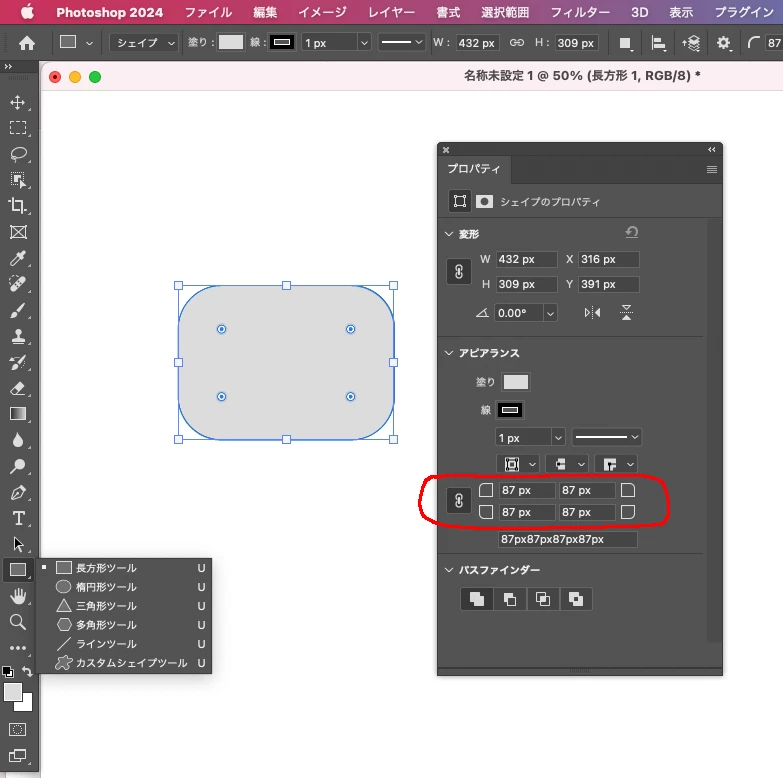This screenshot has height=778, width=783.
Task: Click Subtract Front Shape pathfinder button
Action: click(510, 599)
